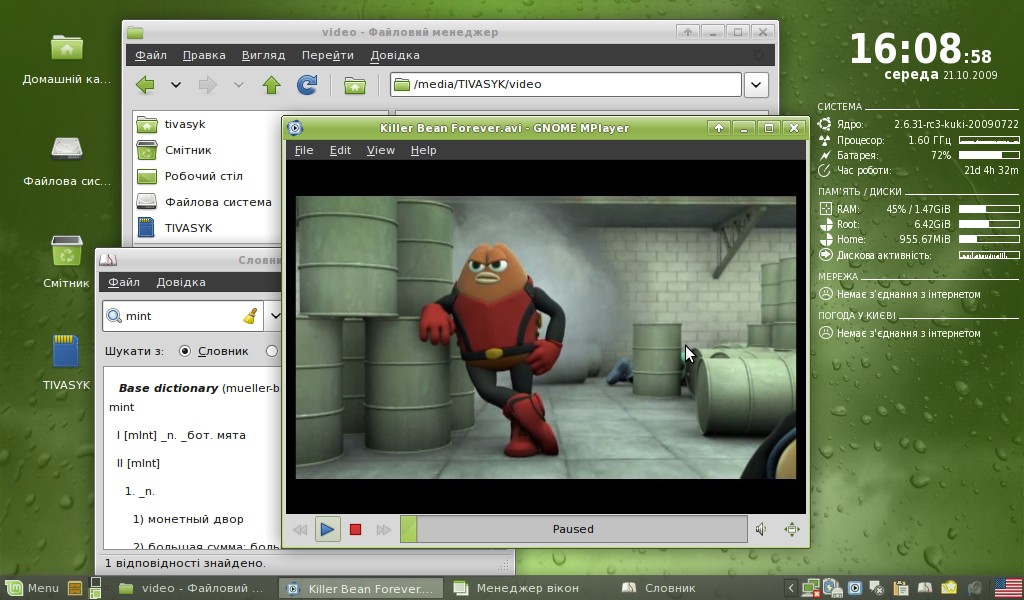Open Довідка menu in Словник window
This screenshot has width=1024, height=600.
[x=181, y=282]
